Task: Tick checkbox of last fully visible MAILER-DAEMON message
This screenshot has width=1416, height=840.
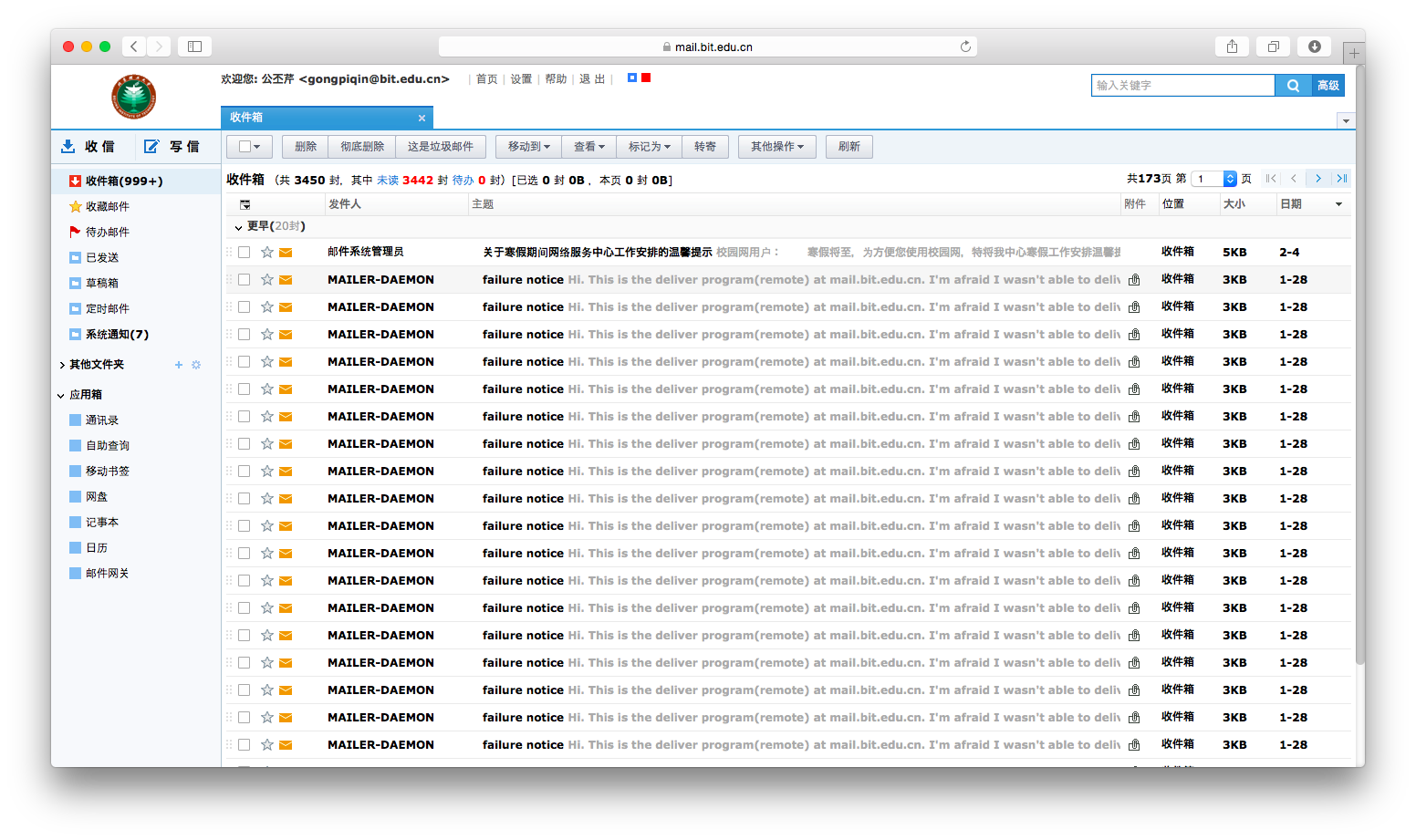Action: [245, 744]
